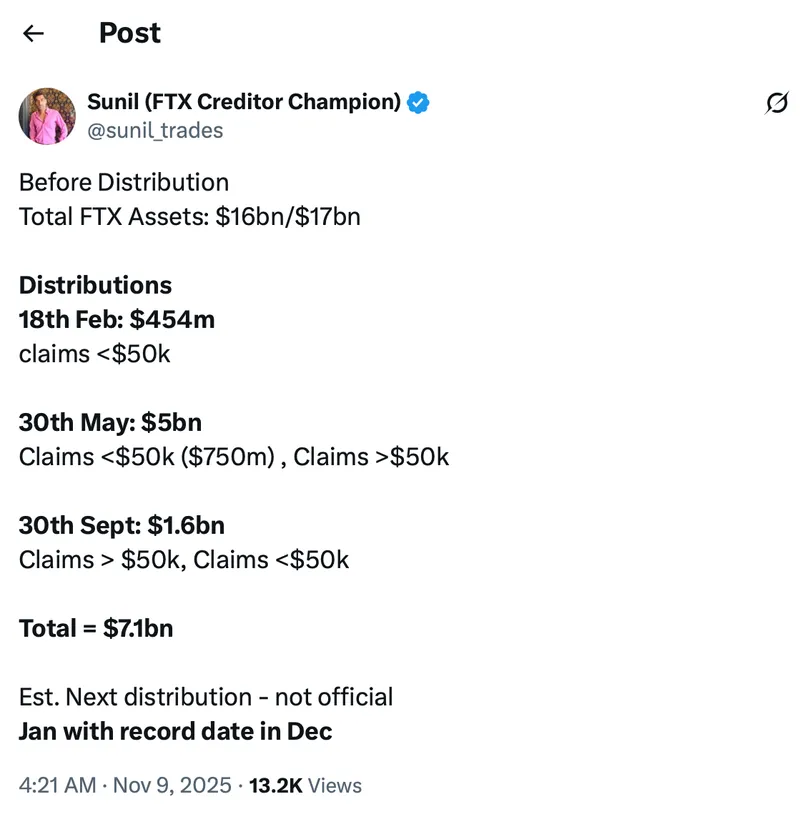
Task: Click the bold "Distributions" heading
Action: coord(96,285)
